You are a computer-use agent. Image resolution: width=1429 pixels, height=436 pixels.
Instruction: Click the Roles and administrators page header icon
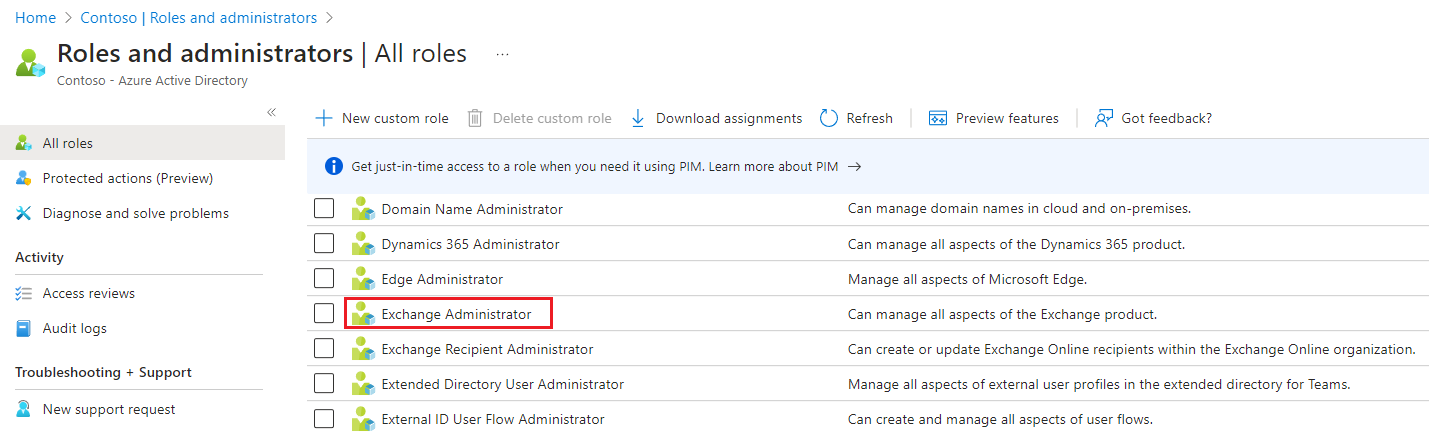[31, 62]
